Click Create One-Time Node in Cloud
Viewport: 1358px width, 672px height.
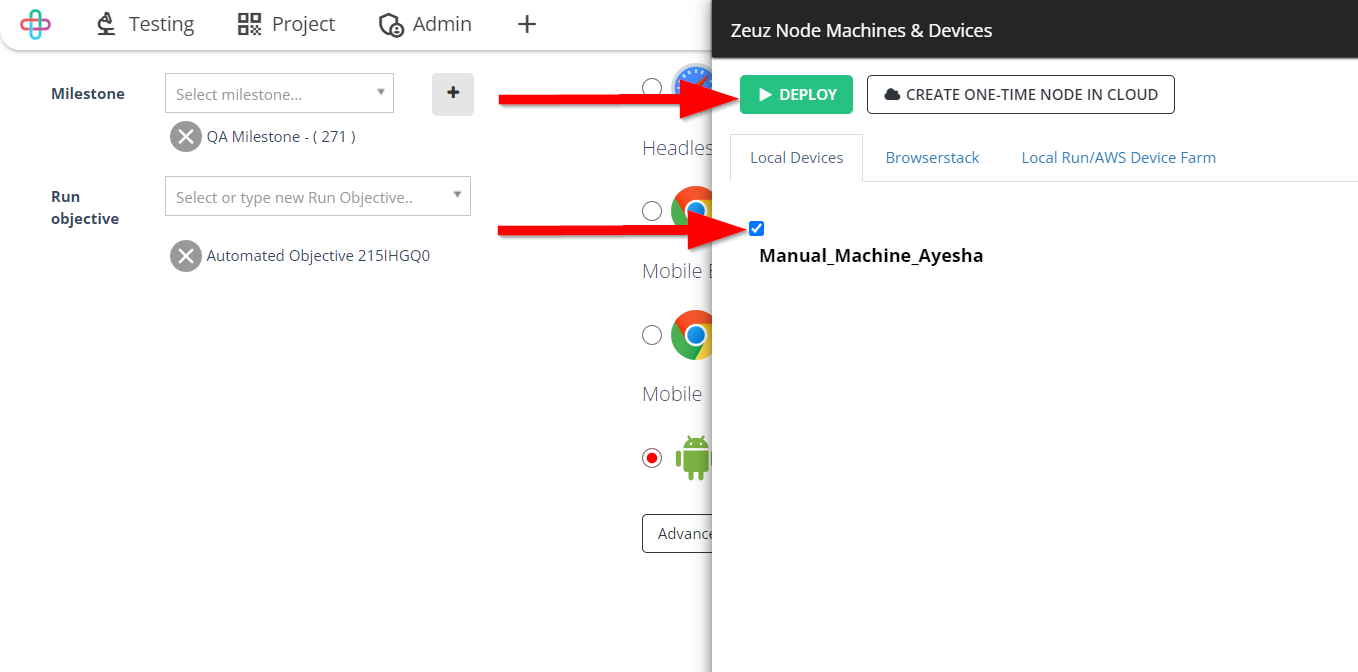[1020, 95]
